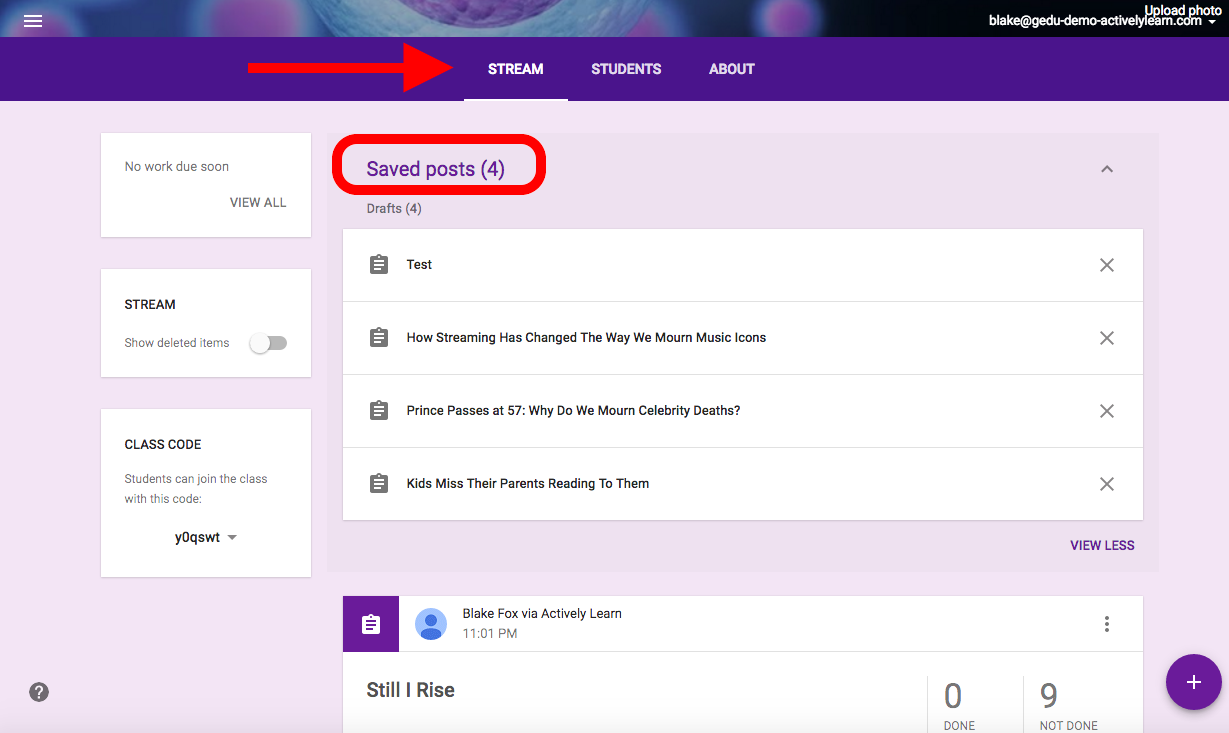Remove the How Streaming Has Changed draft

(1107, 338)
